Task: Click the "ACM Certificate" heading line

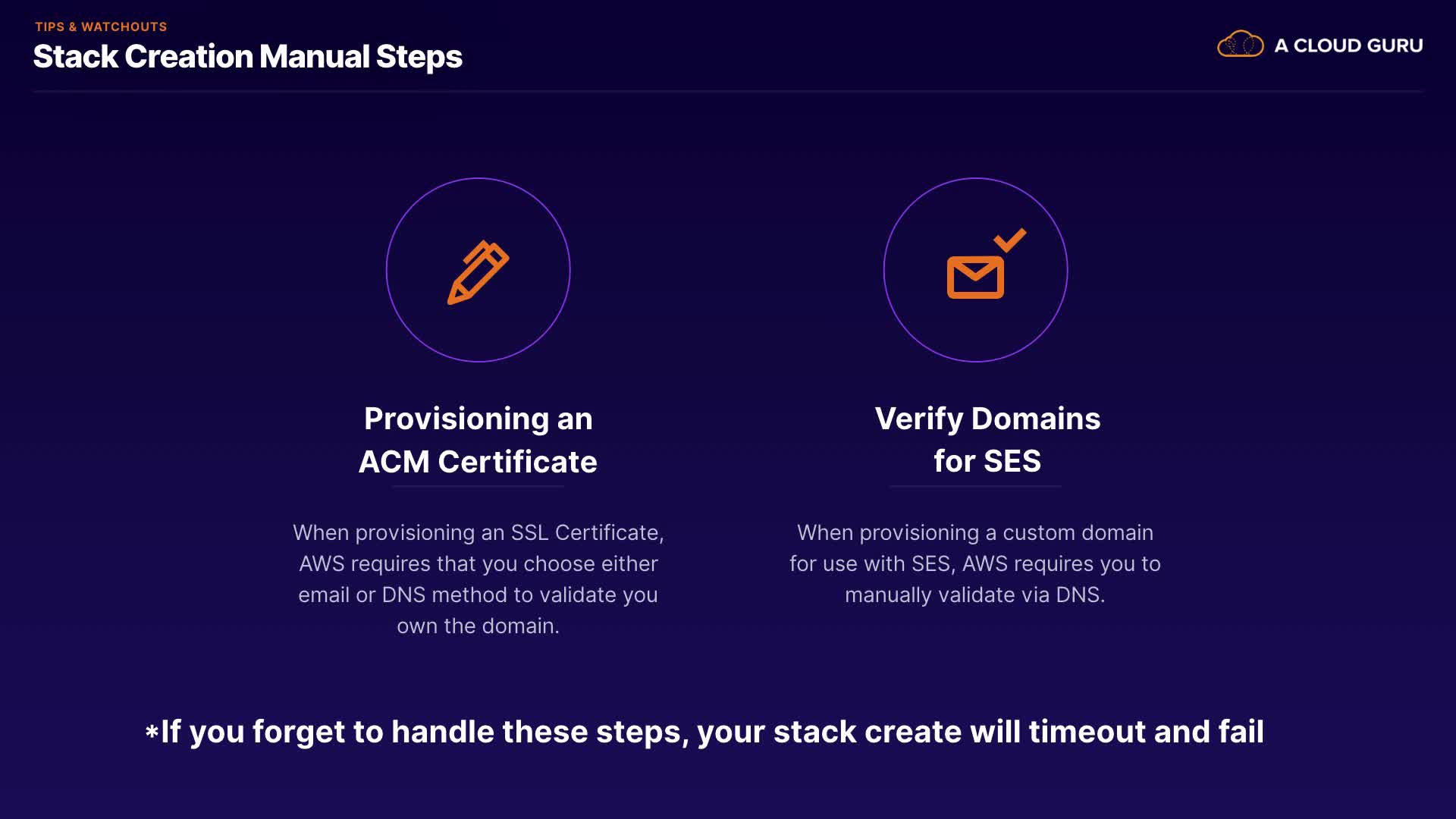Action: (478, 462)
